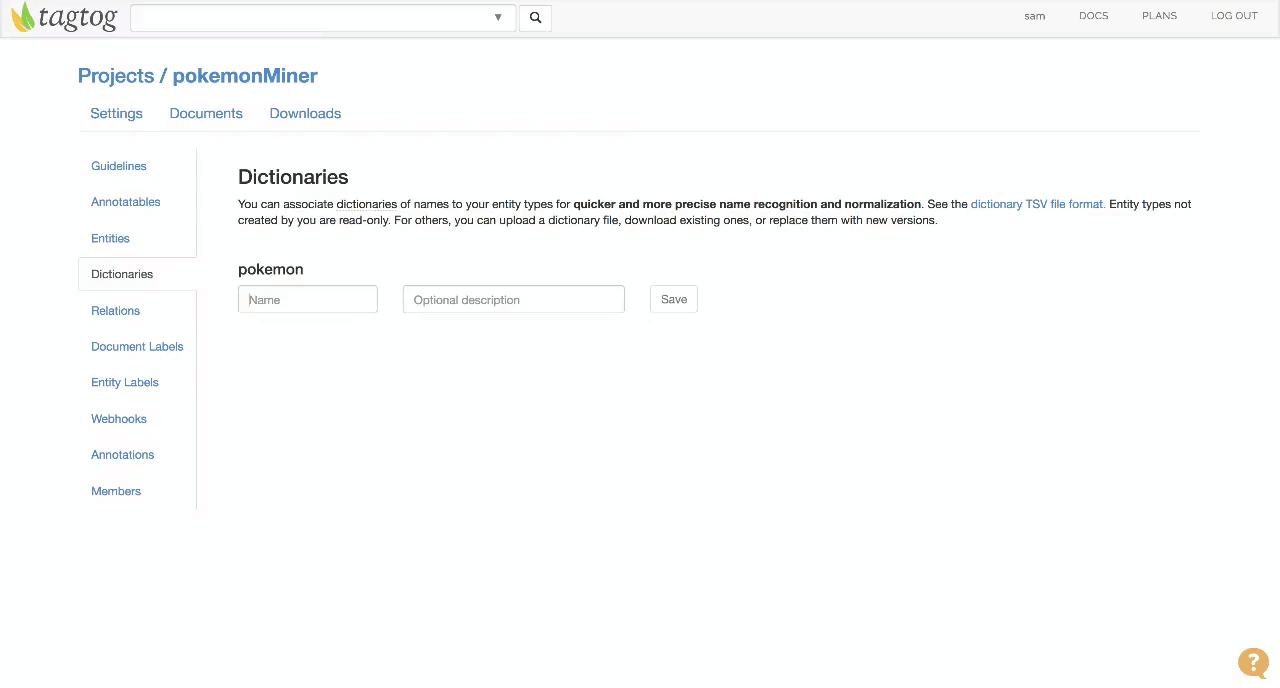Select Entities in the sidebar

(110, 238)
